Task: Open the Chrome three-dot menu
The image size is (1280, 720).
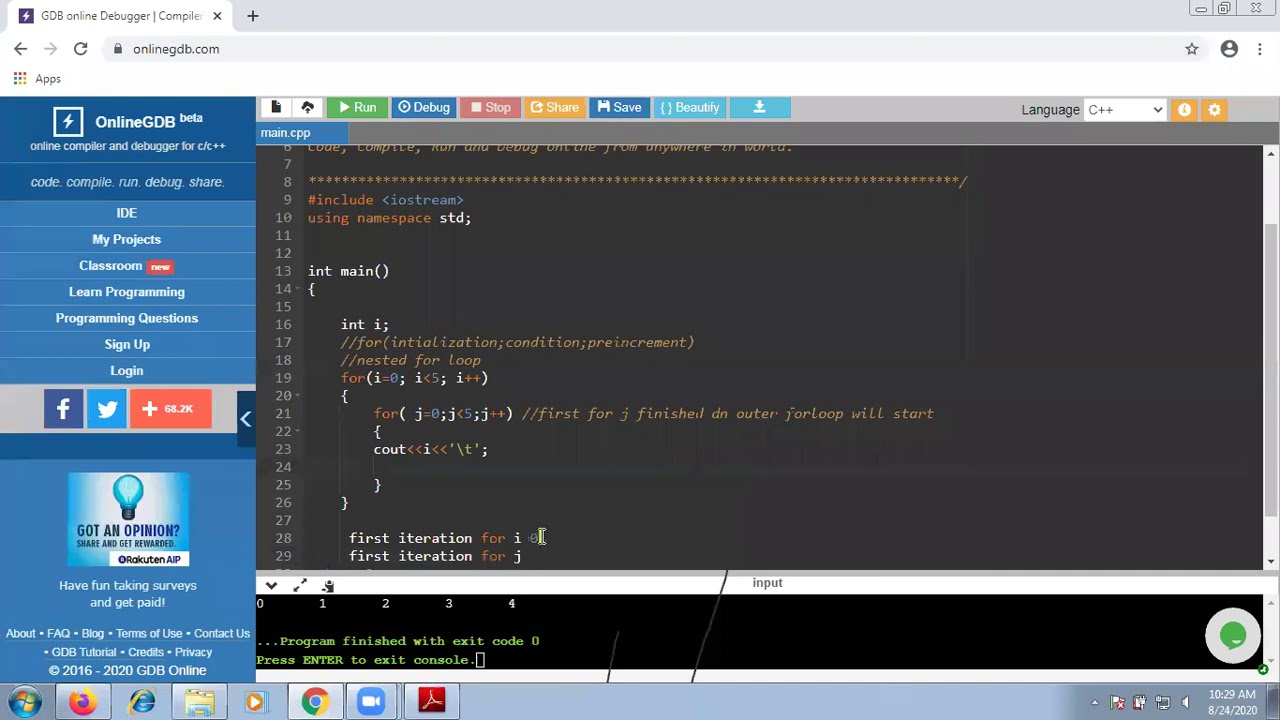Action: pos(1261,49)
